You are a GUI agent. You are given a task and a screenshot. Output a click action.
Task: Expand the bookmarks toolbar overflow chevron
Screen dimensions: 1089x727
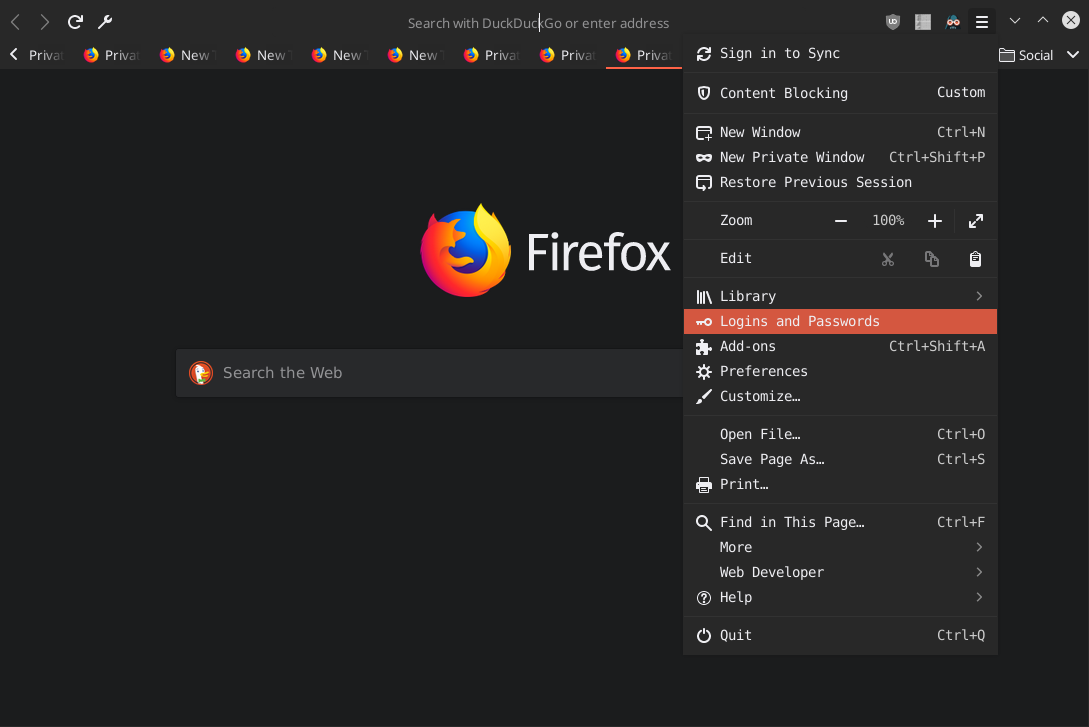coord(1073,55)
